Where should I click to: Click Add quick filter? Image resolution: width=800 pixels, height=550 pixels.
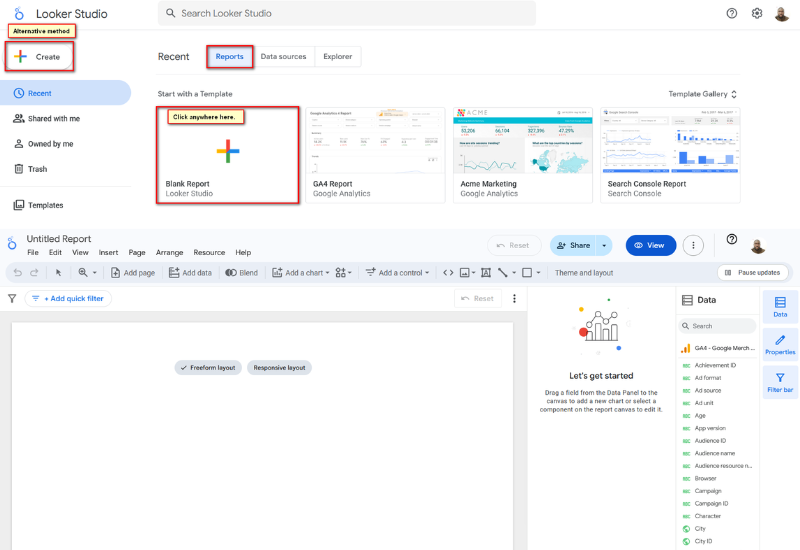pos(68,298)
